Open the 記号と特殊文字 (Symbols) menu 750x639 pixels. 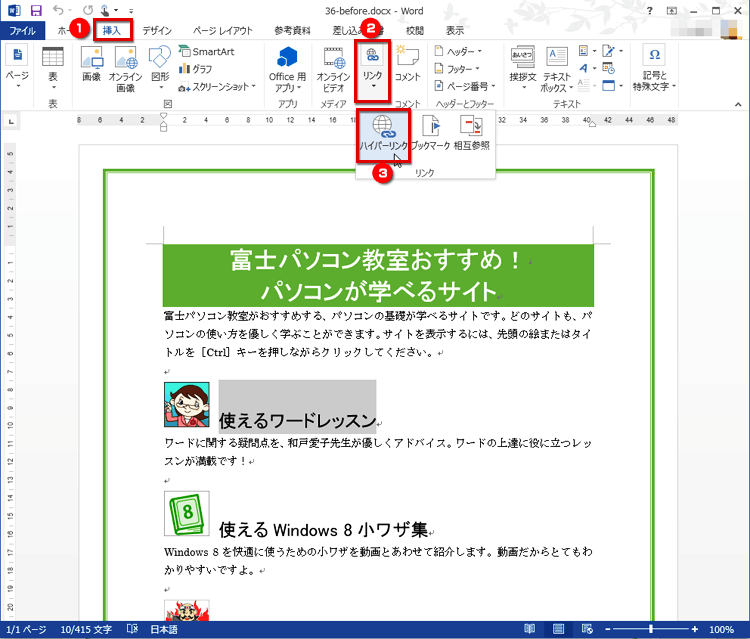coord(654,68)
